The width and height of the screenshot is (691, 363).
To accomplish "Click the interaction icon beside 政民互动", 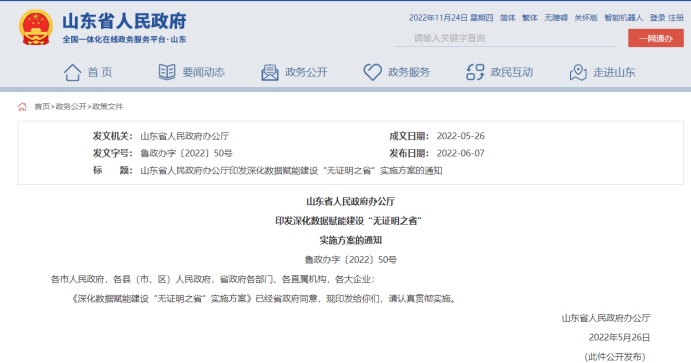I will [x=475, y=72].
